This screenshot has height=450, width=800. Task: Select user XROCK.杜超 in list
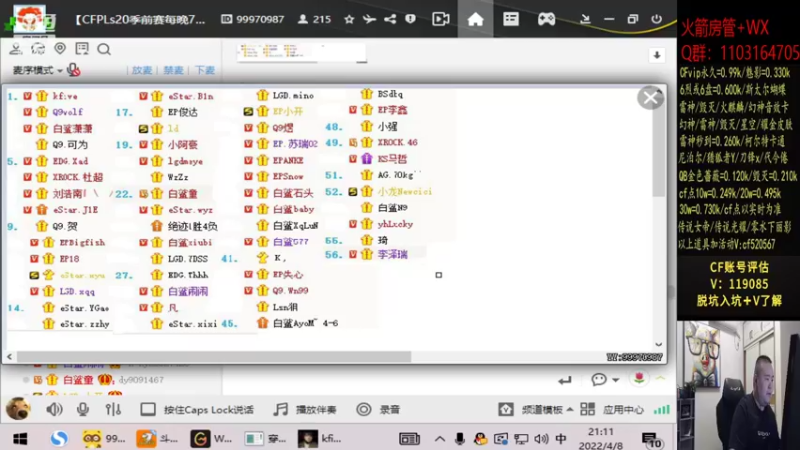78,178
